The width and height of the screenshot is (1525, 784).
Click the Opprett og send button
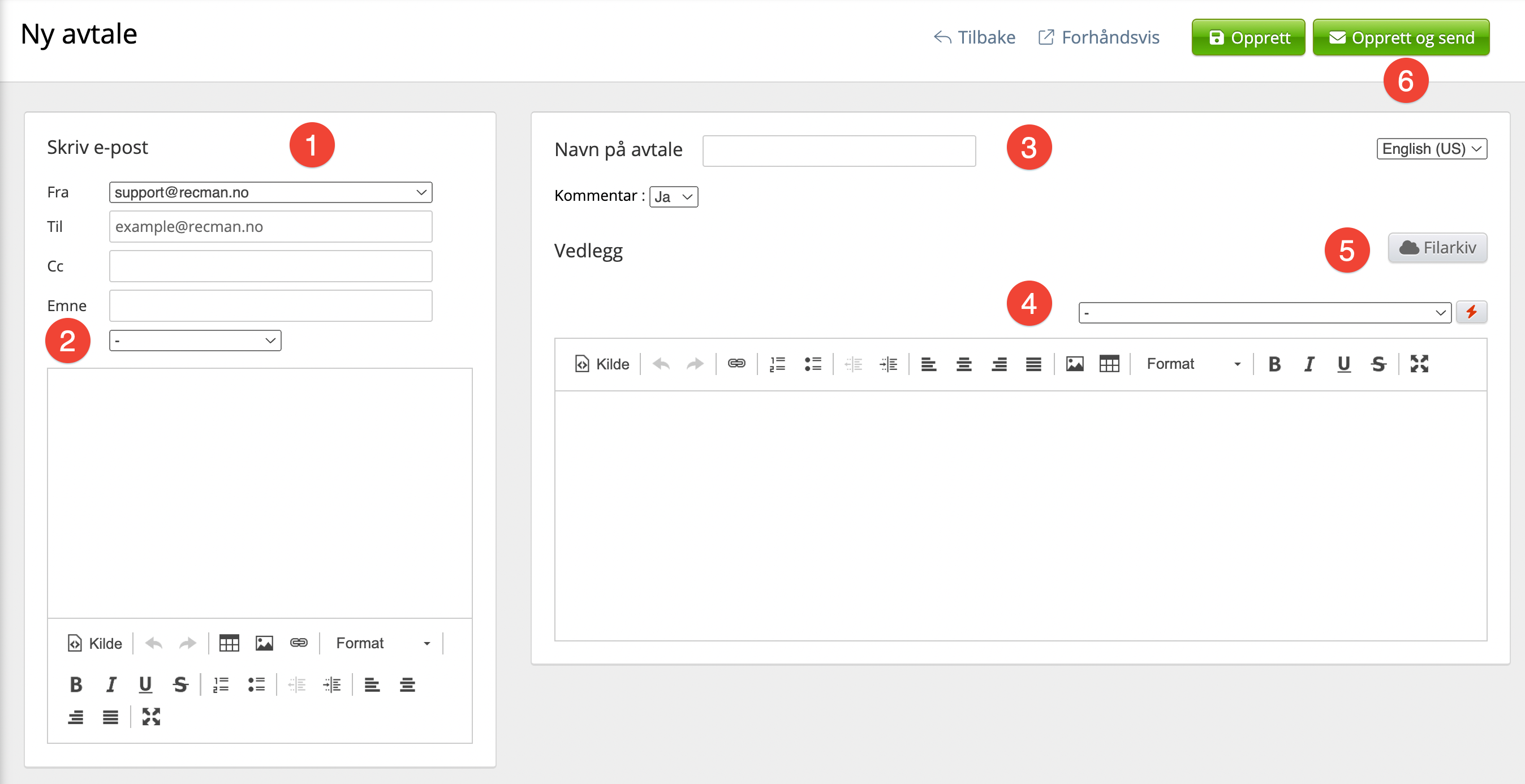(1401, 37)
